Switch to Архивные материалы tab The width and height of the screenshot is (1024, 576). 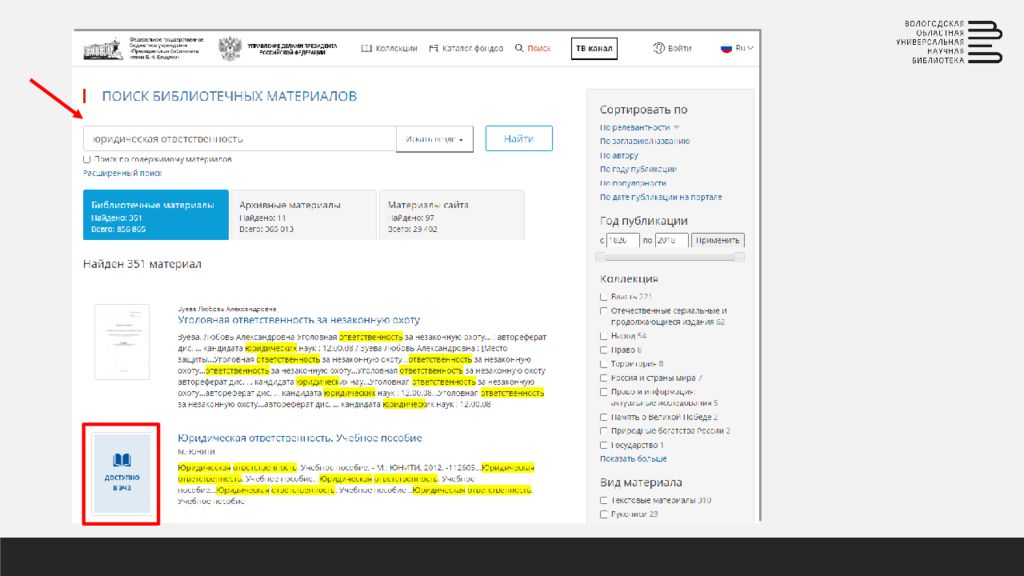pyautogui.click(x=304, y=215)
